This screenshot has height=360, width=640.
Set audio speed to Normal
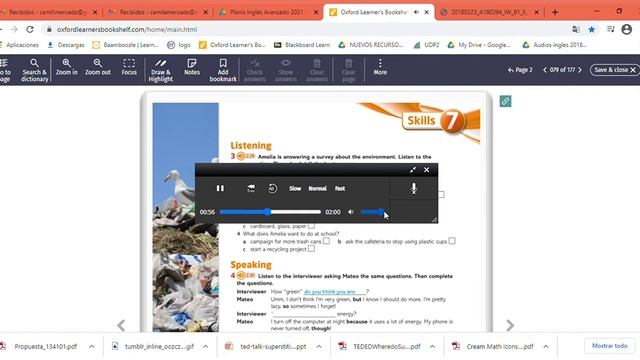pos(317,189)
